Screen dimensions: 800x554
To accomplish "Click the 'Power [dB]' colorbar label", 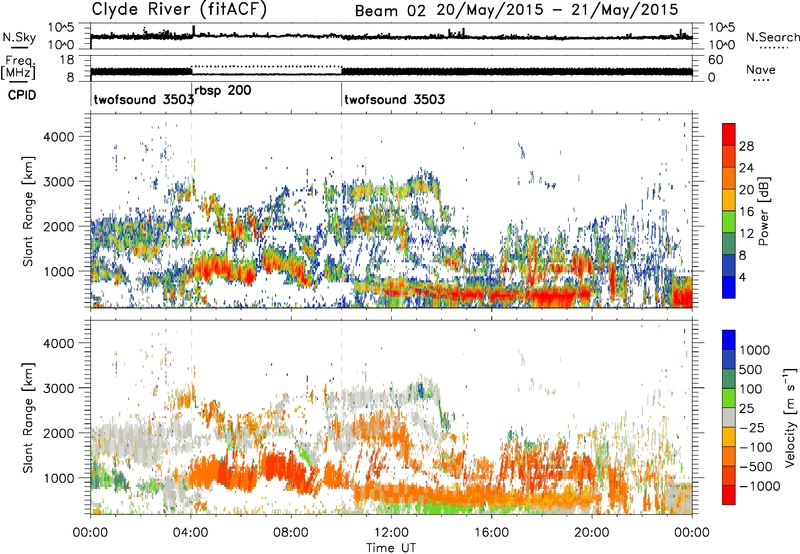I will pos(763,211).
